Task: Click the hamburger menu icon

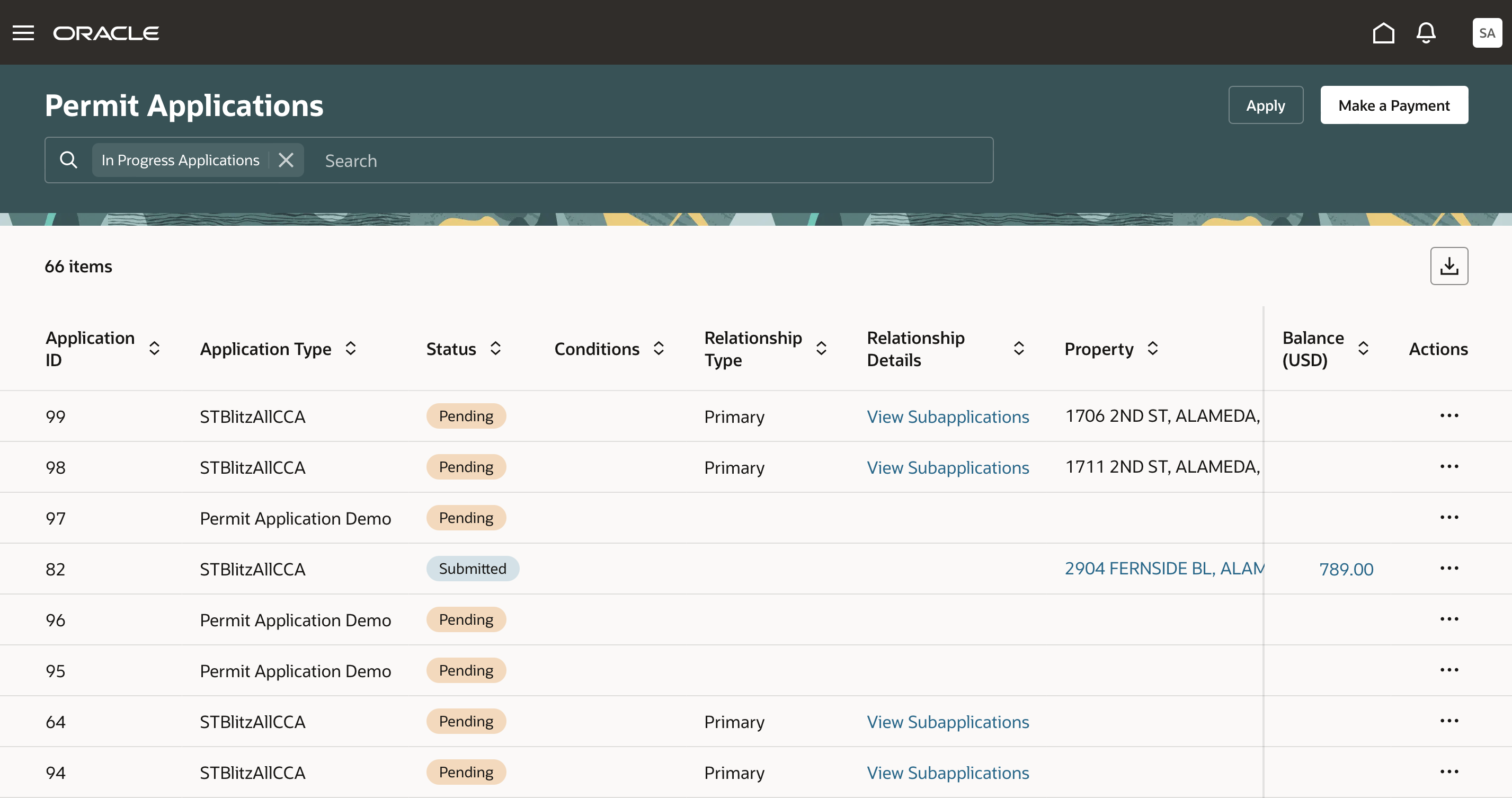Action: point(22,32)
